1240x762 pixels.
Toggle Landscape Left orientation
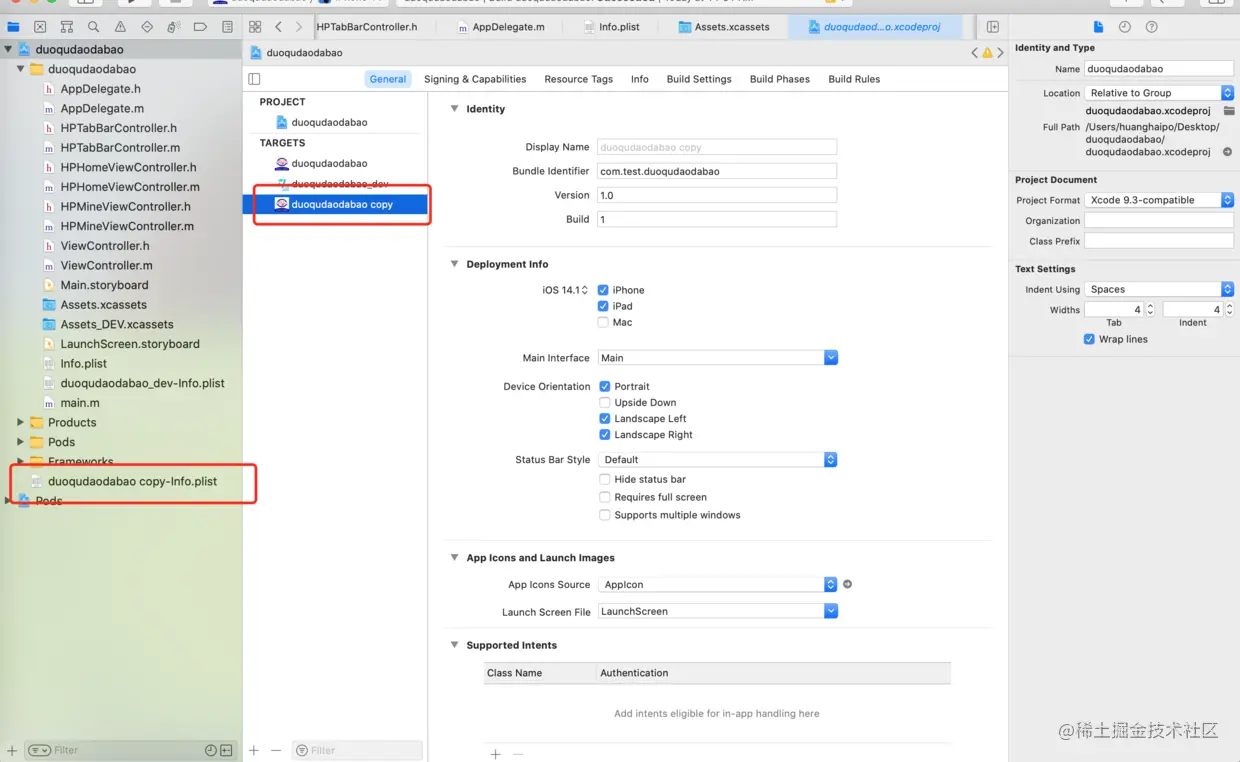click(605, 418)
